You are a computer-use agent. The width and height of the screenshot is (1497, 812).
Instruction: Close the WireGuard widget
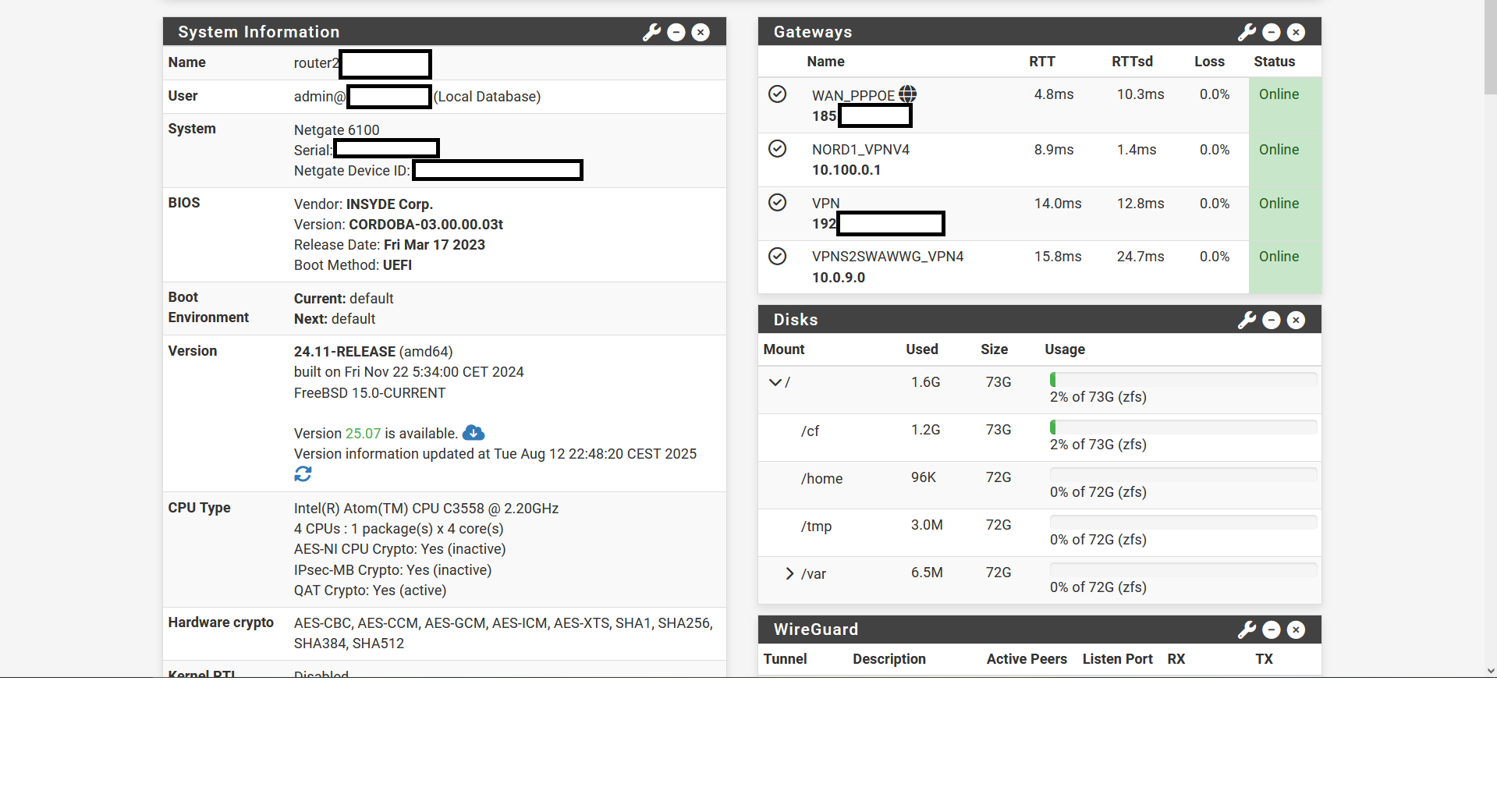click(x=1296, y=629)
